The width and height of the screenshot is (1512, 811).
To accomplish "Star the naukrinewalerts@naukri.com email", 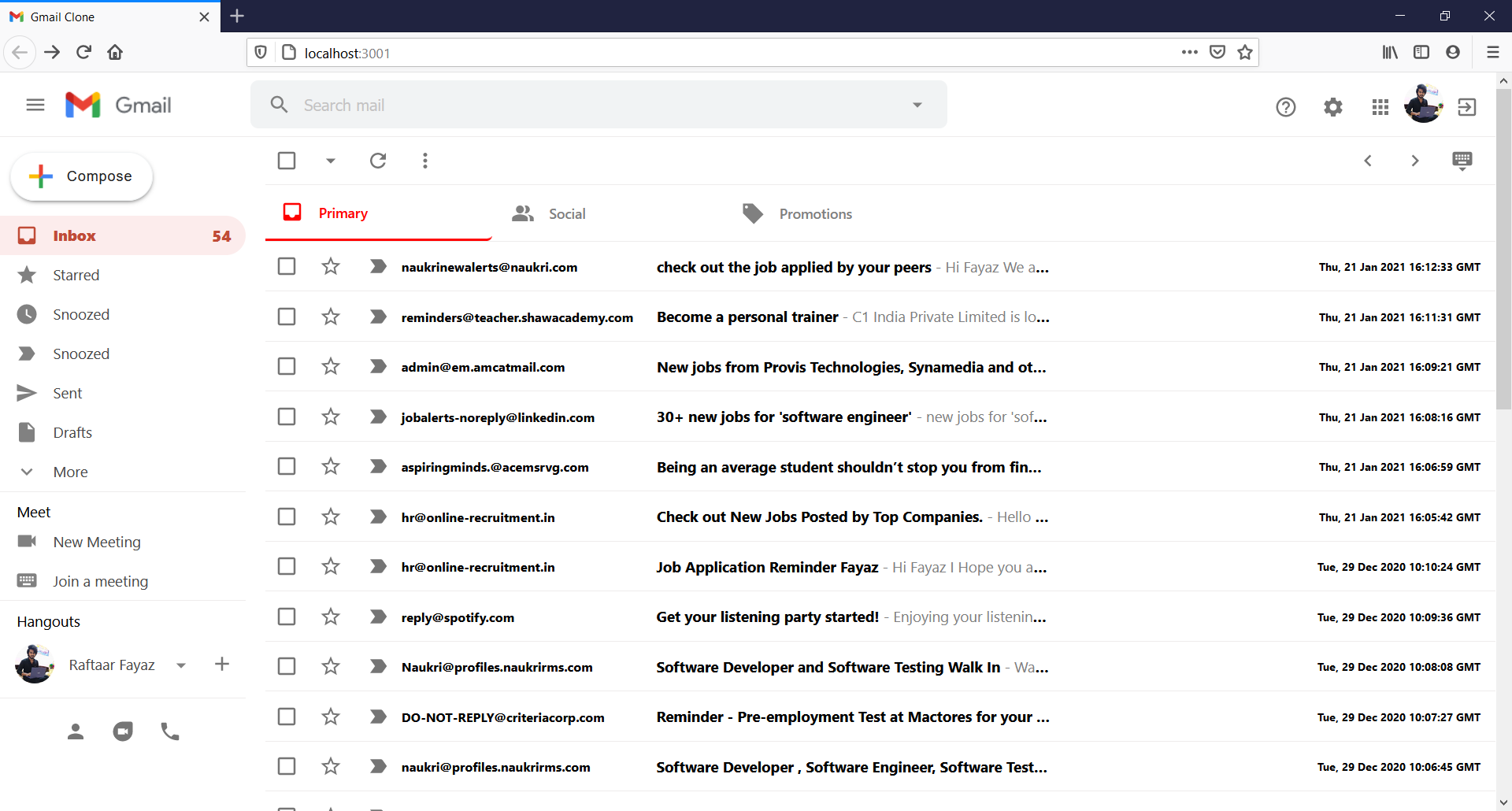I will point(331,267).
